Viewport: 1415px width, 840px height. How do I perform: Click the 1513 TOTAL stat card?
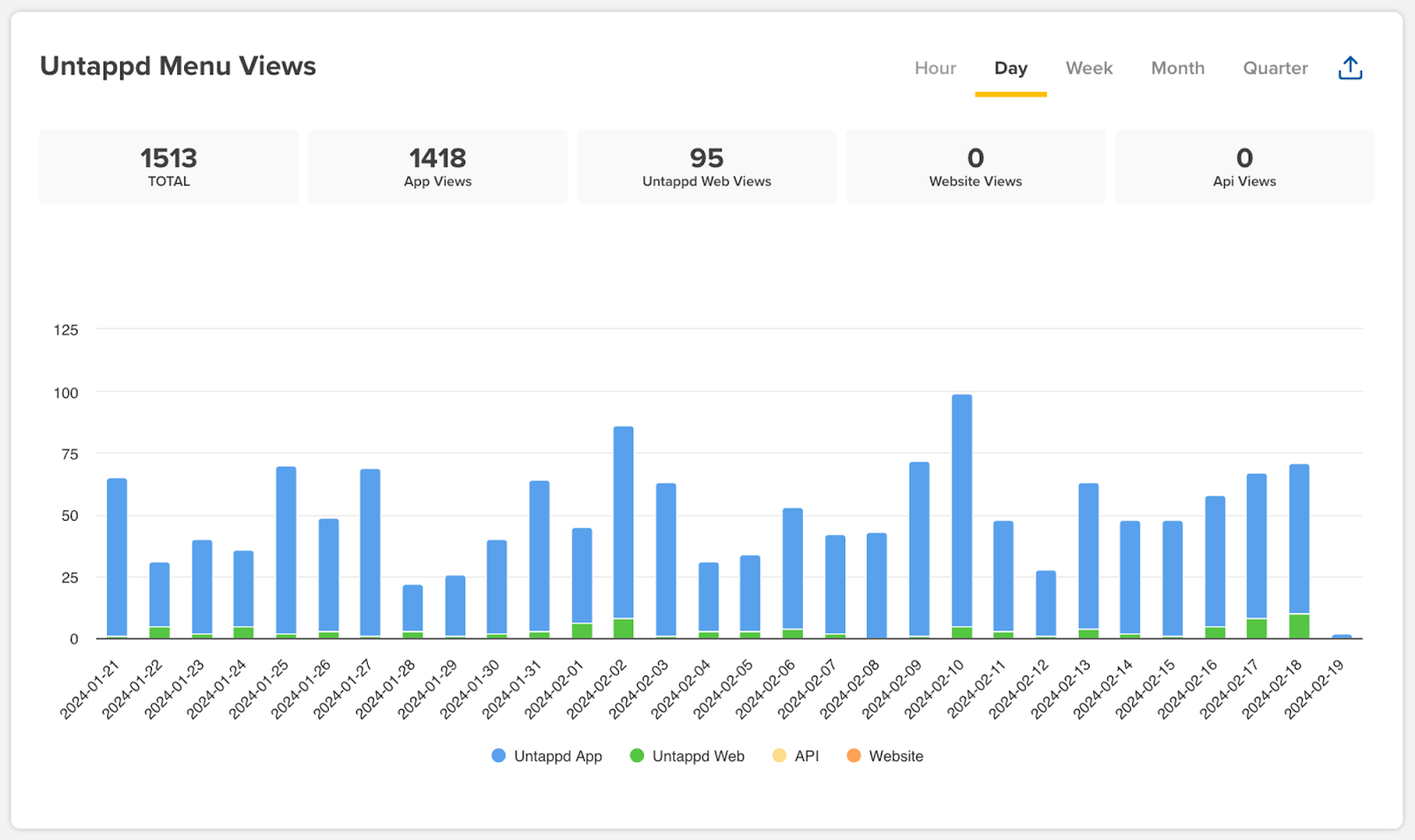coord(169,167)
